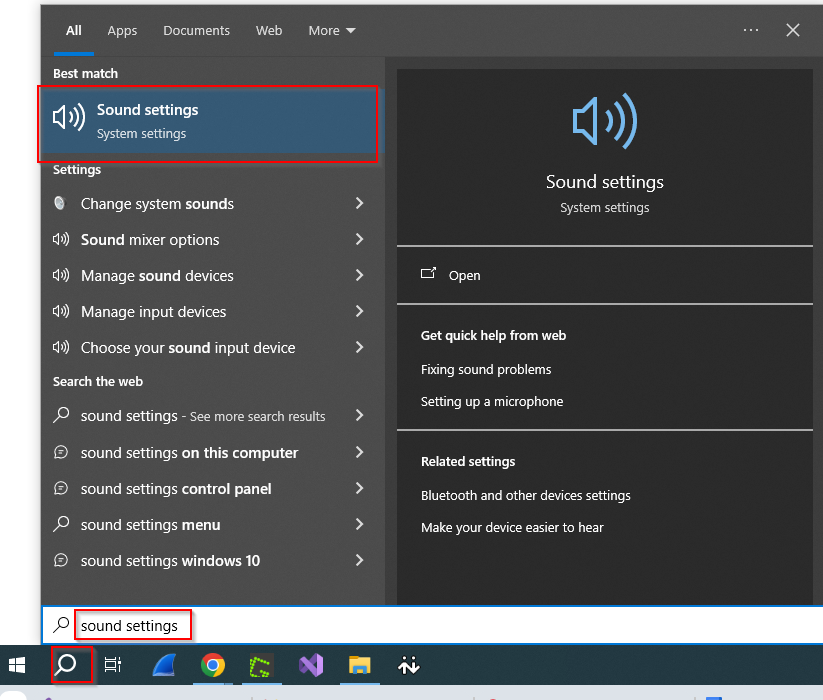Click the speaker icon in Best match
This screenshot has height=700, width=823.
coord(69,117)
